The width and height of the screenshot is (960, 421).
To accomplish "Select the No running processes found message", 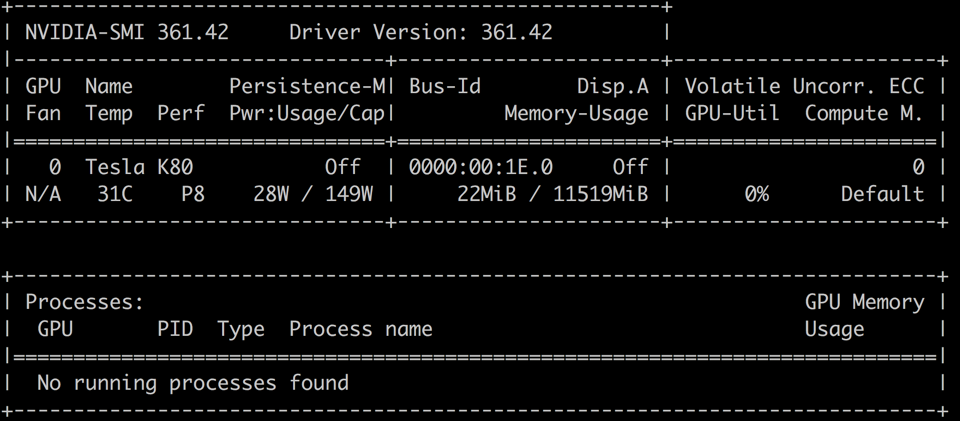I will [193, 382].
